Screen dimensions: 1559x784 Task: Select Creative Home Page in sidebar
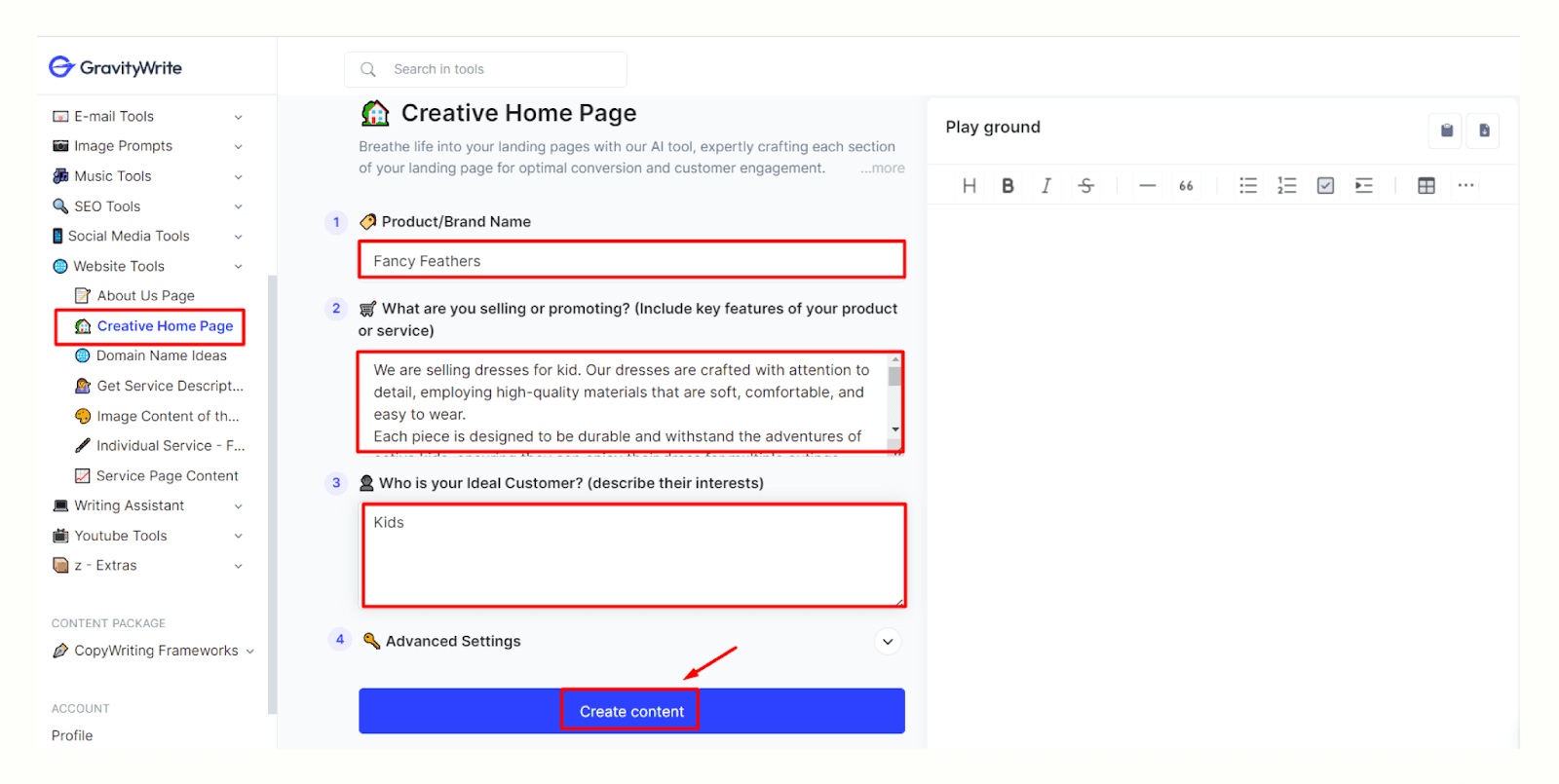click(154, 326)
